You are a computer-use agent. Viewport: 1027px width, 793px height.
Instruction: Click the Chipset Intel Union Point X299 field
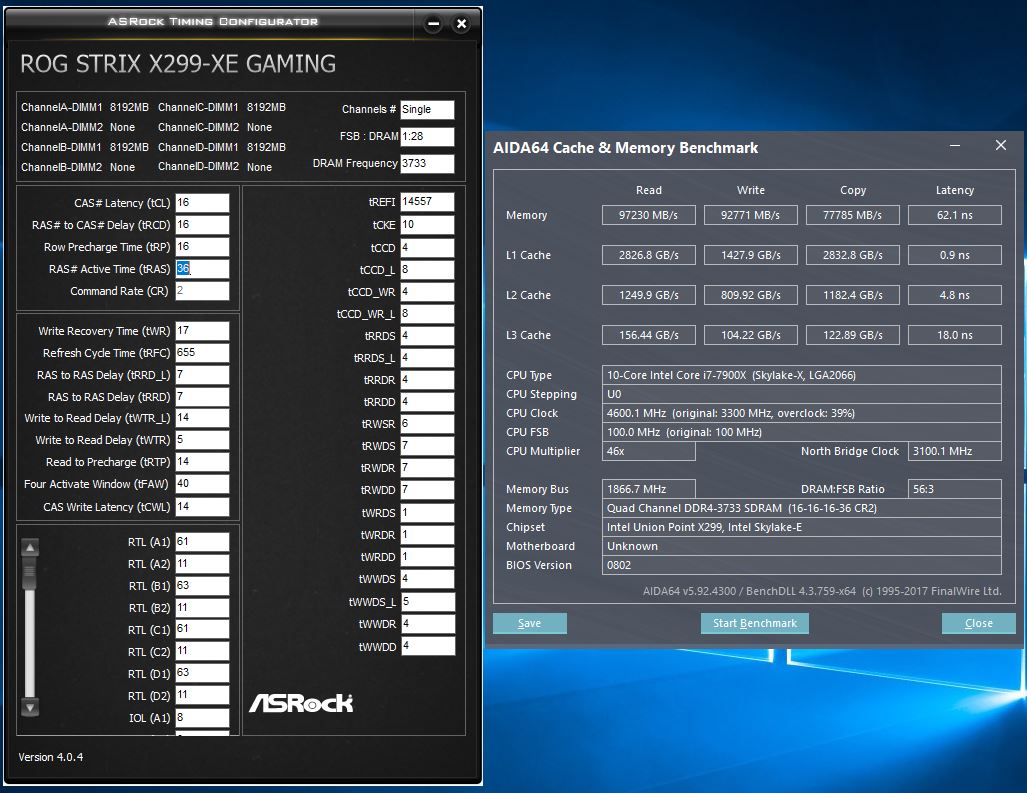(x=802, y=527)
